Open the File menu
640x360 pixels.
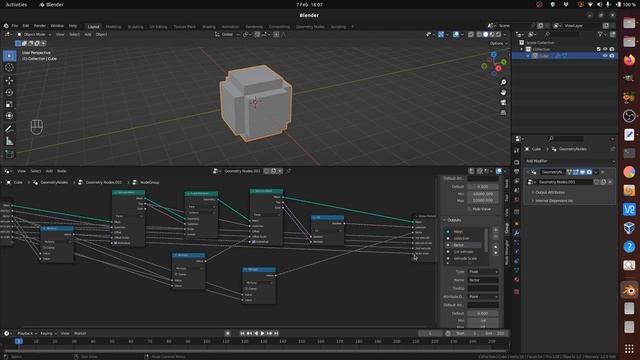pyautogui.click(x=15, y=26)
